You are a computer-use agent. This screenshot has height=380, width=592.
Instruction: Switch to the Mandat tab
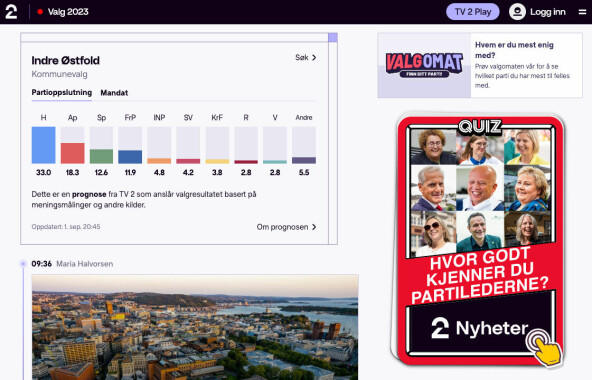coord(114,93)
